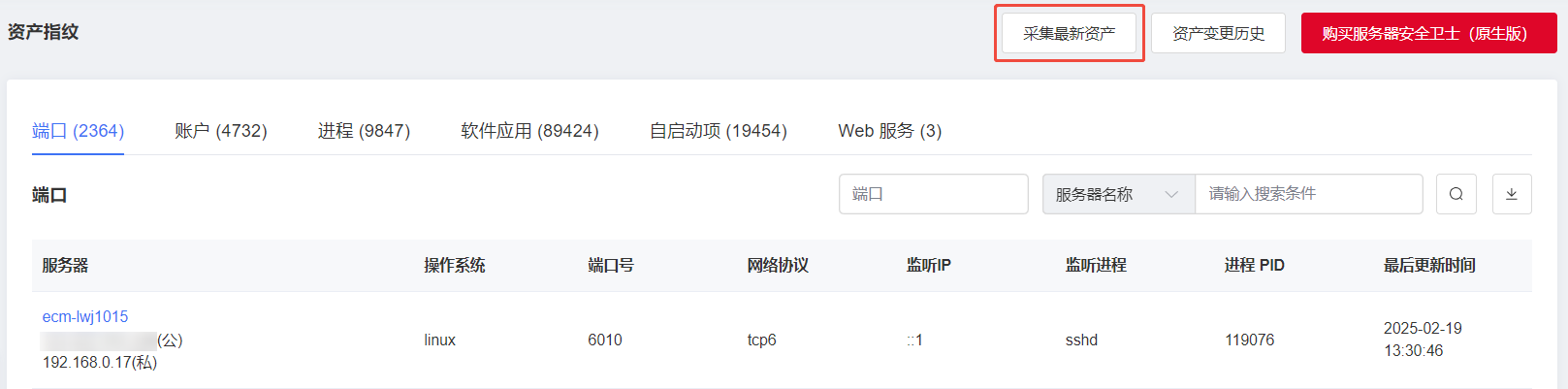Click the chevron arrow beside 服务器名称

coord(1171,194)
